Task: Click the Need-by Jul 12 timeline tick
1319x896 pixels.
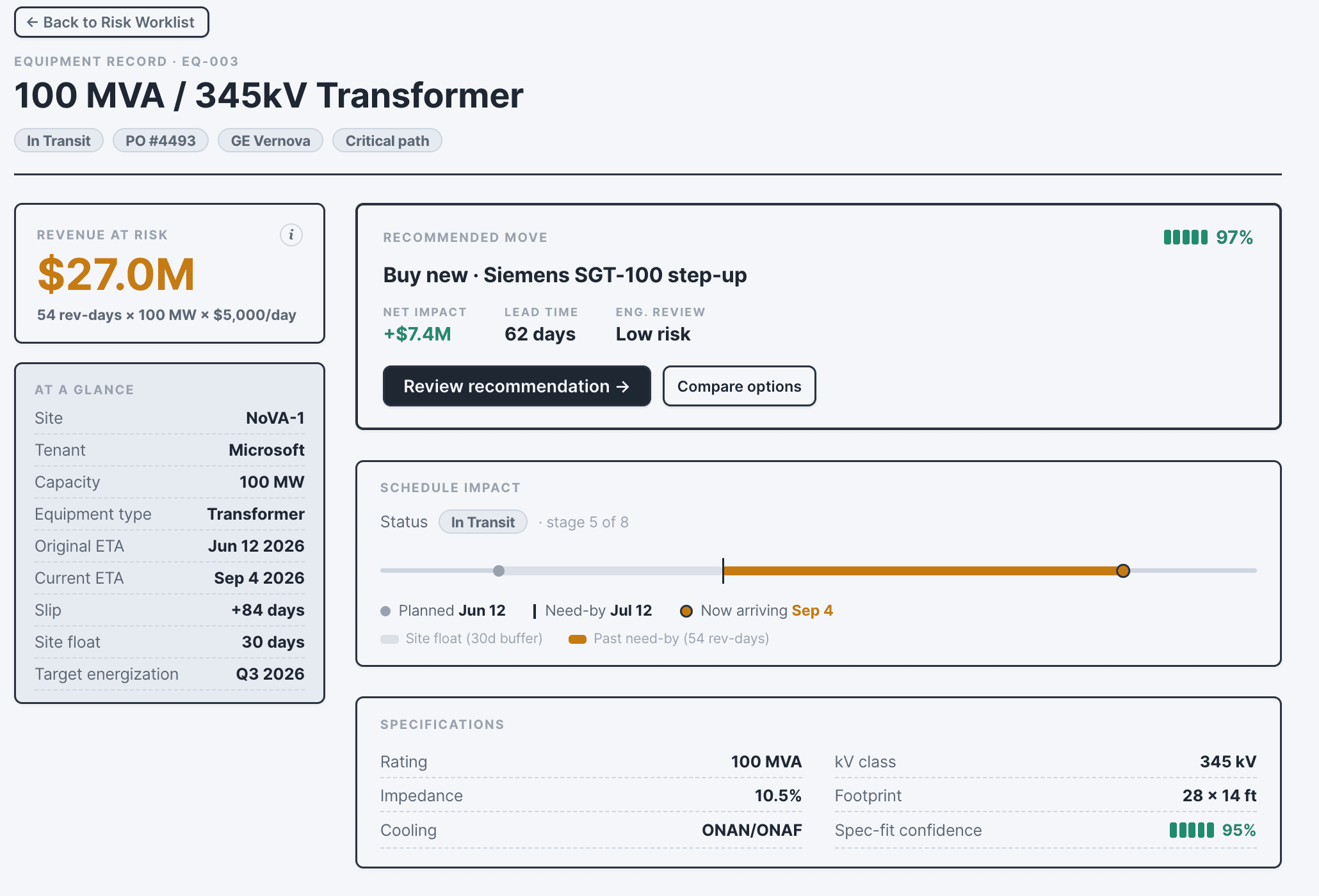Action: 723,570
